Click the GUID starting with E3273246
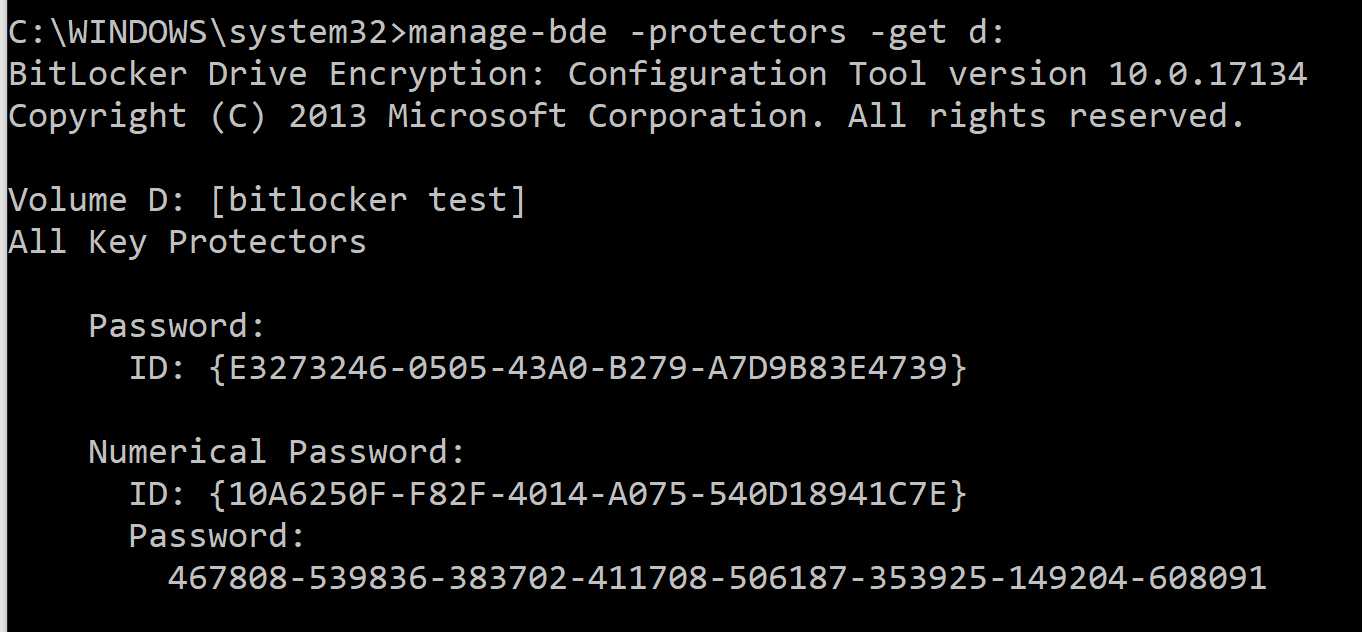The image size is (1362, 632). (587, 368)
